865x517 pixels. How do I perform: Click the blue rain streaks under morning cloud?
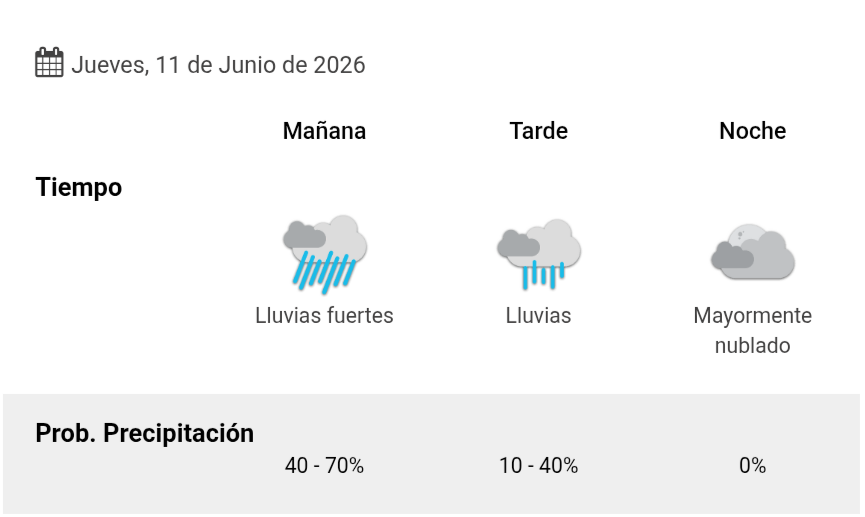pyautogui.click(x=324, y=271)
